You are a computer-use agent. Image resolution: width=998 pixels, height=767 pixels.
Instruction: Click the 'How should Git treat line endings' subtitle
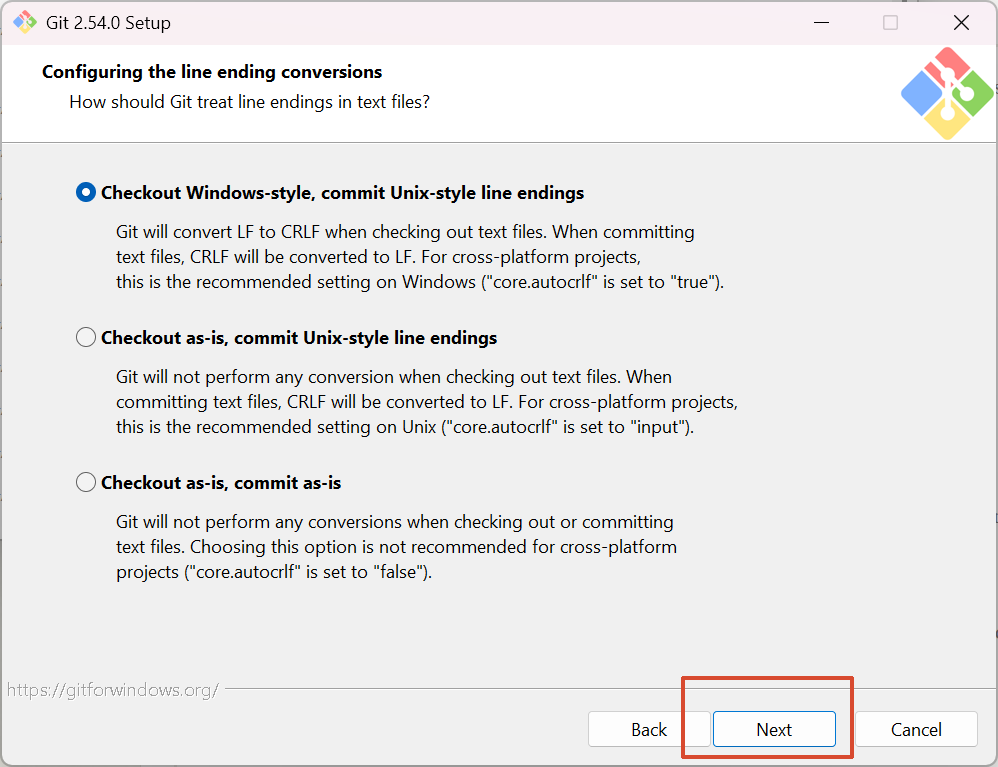click(x=249, y=102)
